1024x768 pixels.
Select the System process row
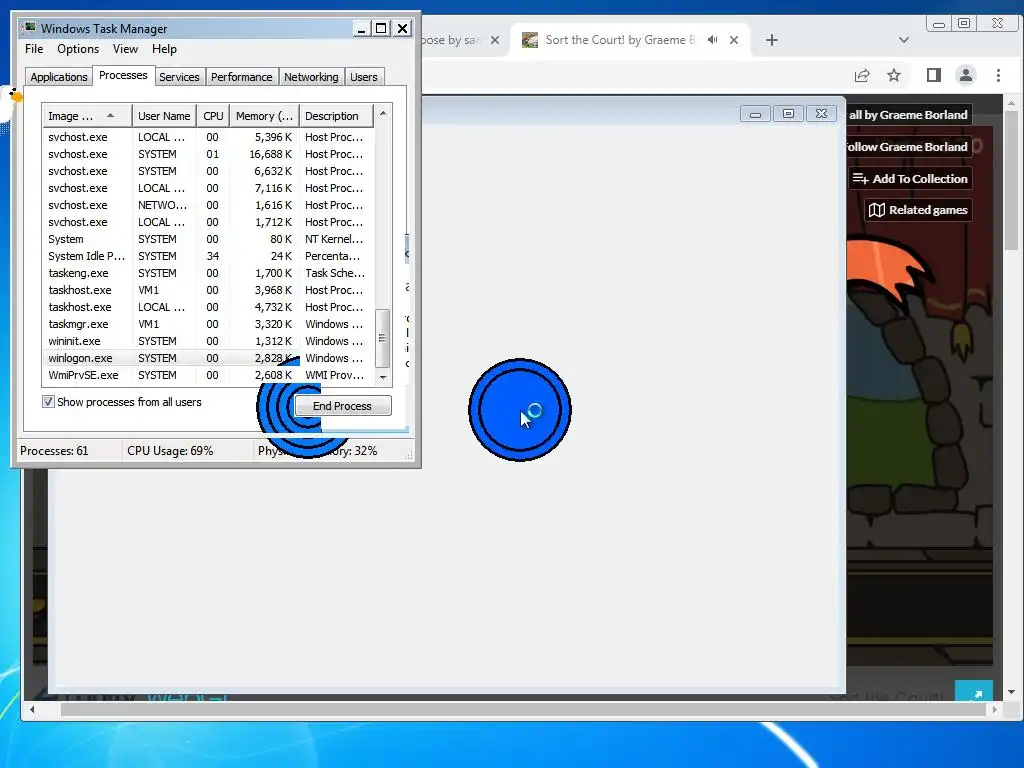pos(208,239)
